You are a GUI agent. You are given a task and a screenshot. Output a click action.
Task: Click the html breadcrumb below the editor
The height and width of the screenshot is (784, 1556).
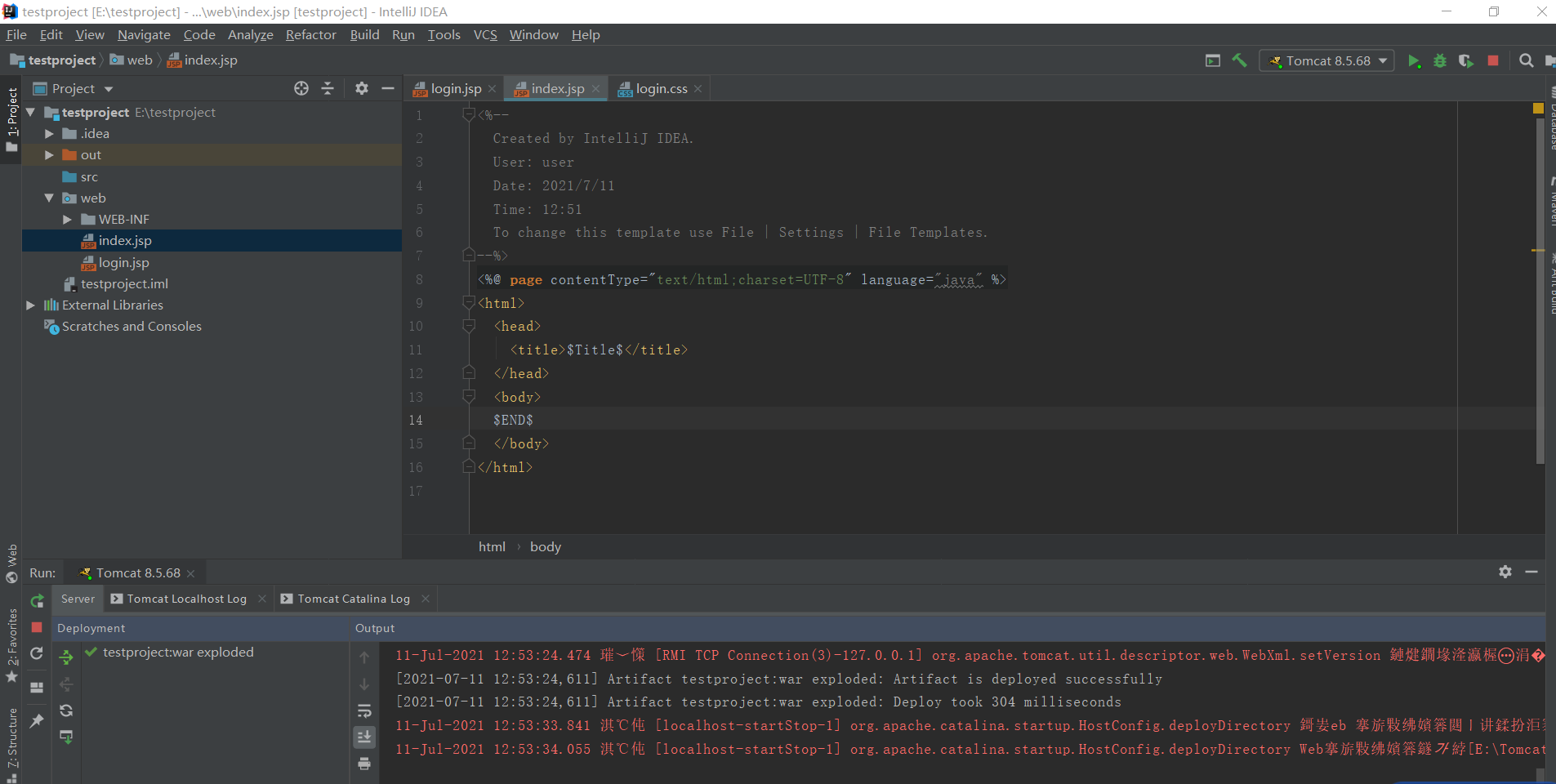tap(492, 546)
